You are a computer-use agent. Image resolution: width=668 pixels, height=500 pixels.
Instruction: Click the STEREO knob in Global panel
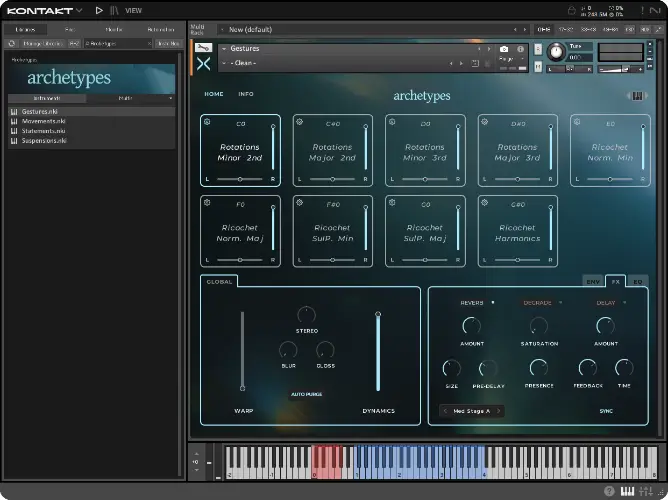coord(306,315)
